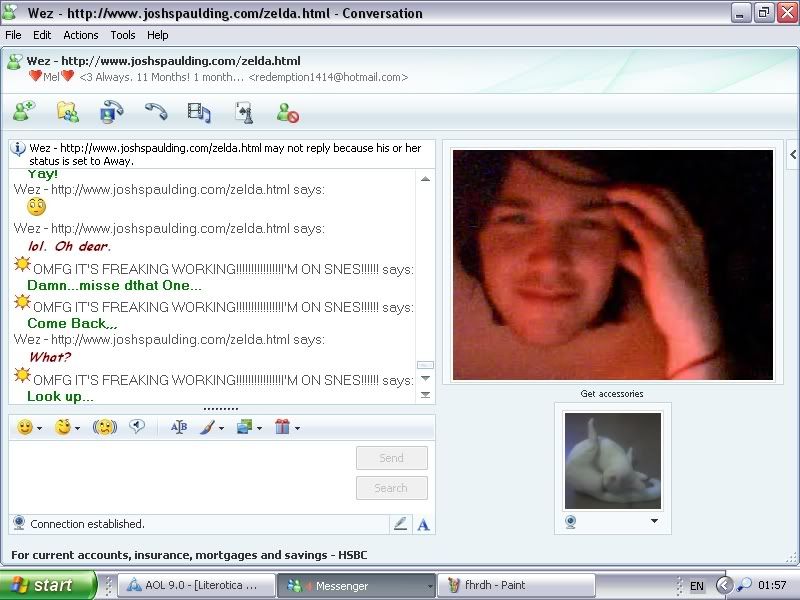Start a video call via the toolbar
Image resolution: width=800 pixels, height=600 pixels.
tap(111, 112)
